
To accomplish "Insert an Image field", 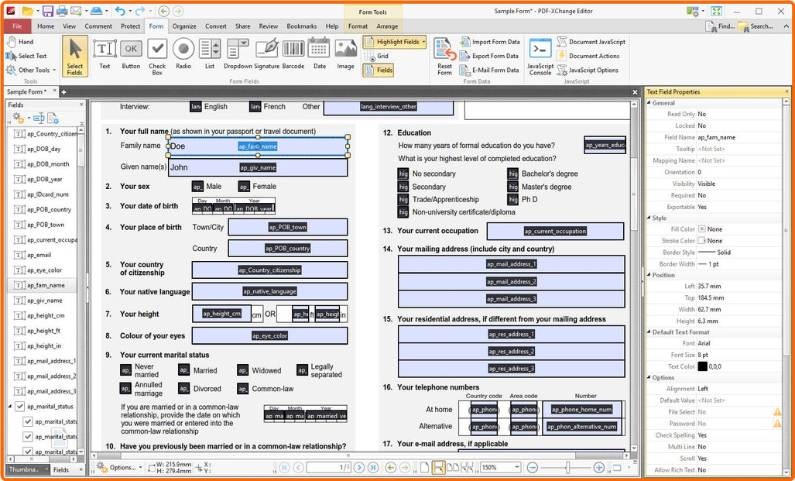I will coord(346,54).
